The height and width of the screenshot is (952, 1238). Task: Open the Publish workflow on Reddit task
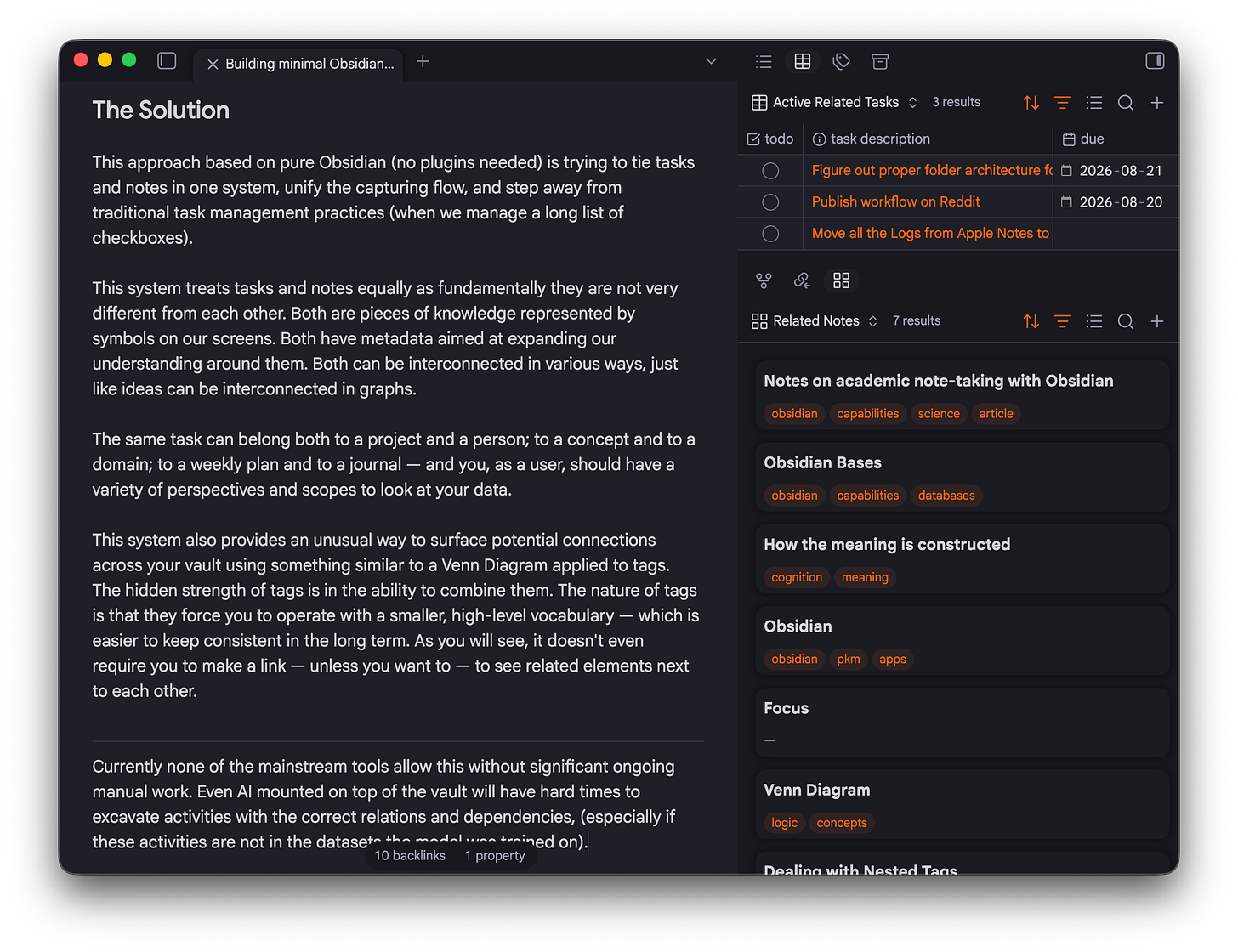point(895,201)
